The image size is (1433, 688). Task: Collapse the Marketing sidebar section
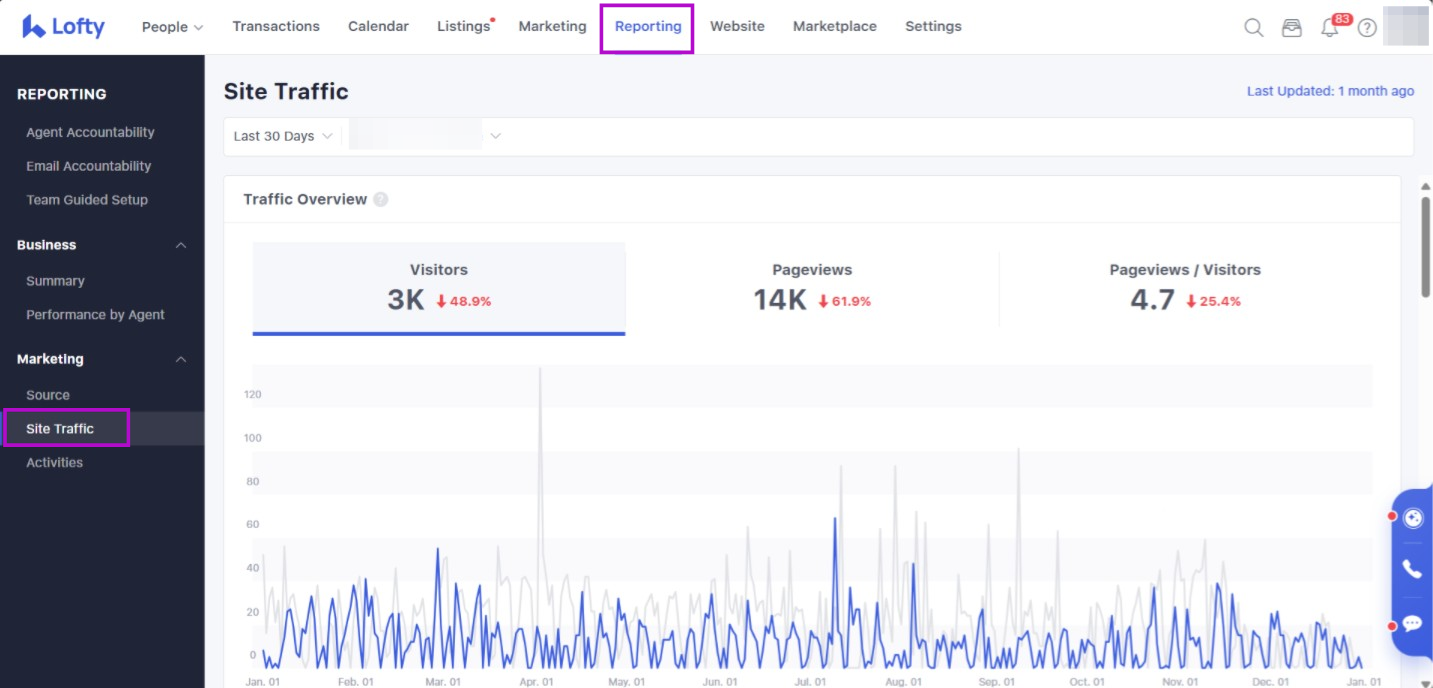pos(181,359)
